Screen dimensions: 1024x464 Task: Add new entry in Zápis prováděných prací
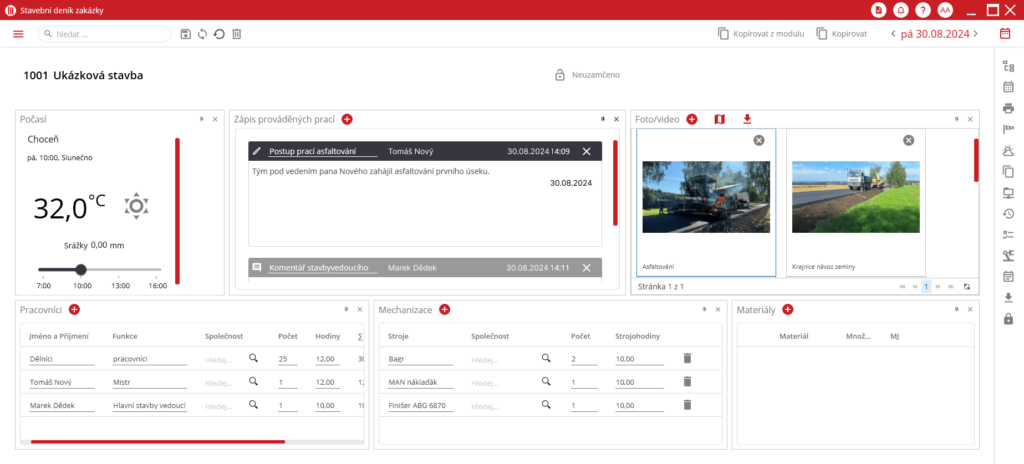coord(347,119)
